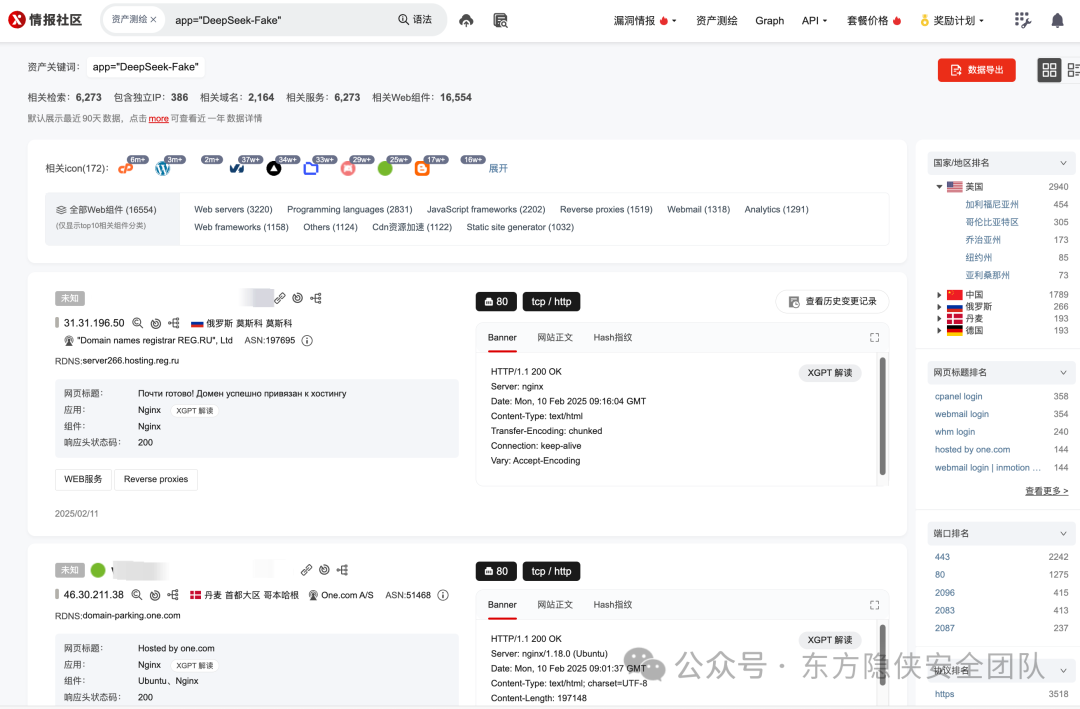Remove the 资产测绘 search tag
The width and height of the screenshot is (1080, 709).
coord(154,20)
